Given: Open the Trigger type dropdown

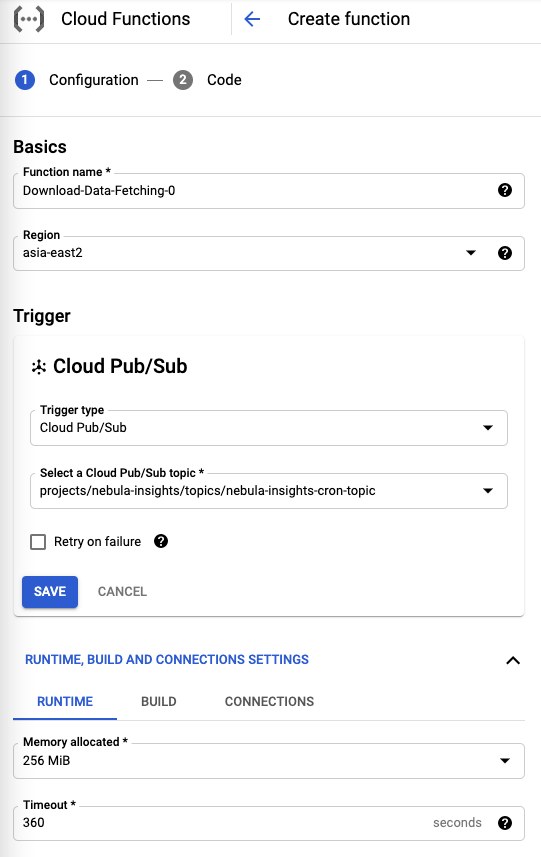Looking at the screenshot, I should click(269, 428).
